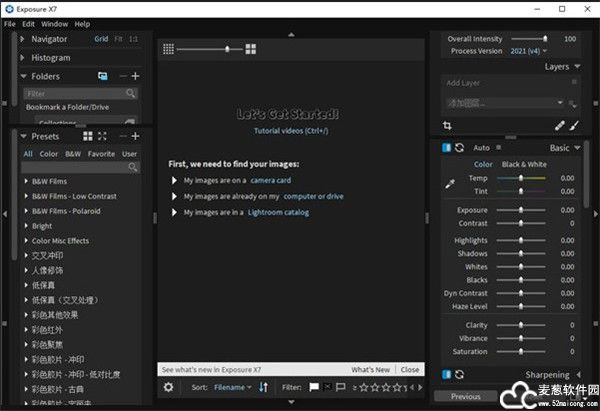Select the Crop tool icon
The height and width of the screenshot is (411, 600).
point(447,126)
